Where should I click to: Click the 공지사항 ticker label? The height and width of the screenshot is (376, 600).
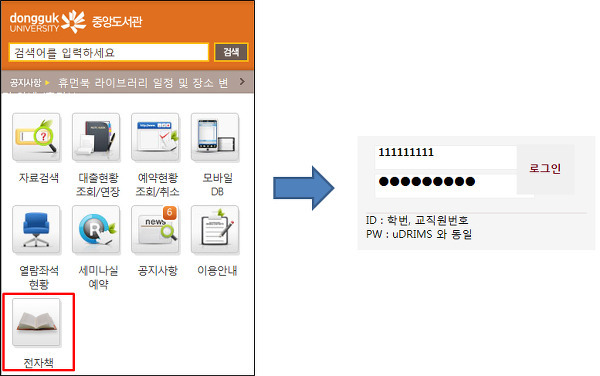(25, 83)
